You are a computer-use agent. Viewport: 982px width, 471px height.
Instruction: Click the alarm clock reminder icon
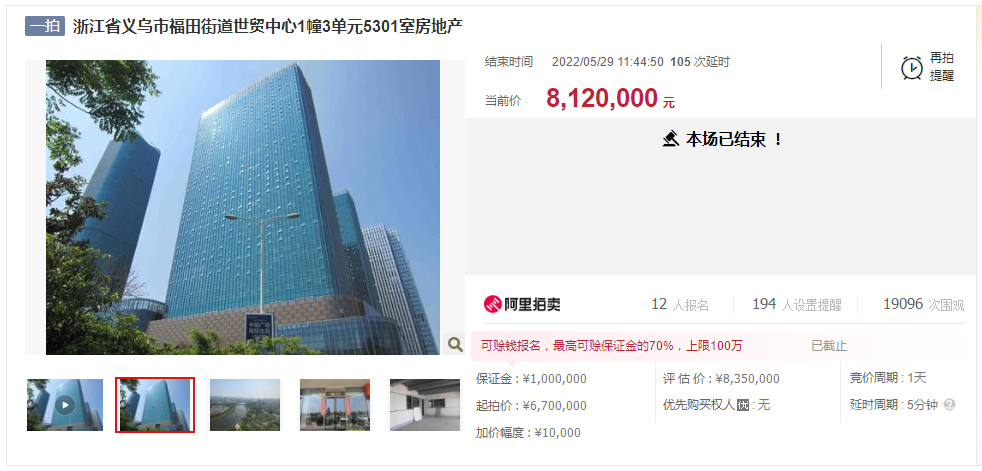[x=911, y=68]
